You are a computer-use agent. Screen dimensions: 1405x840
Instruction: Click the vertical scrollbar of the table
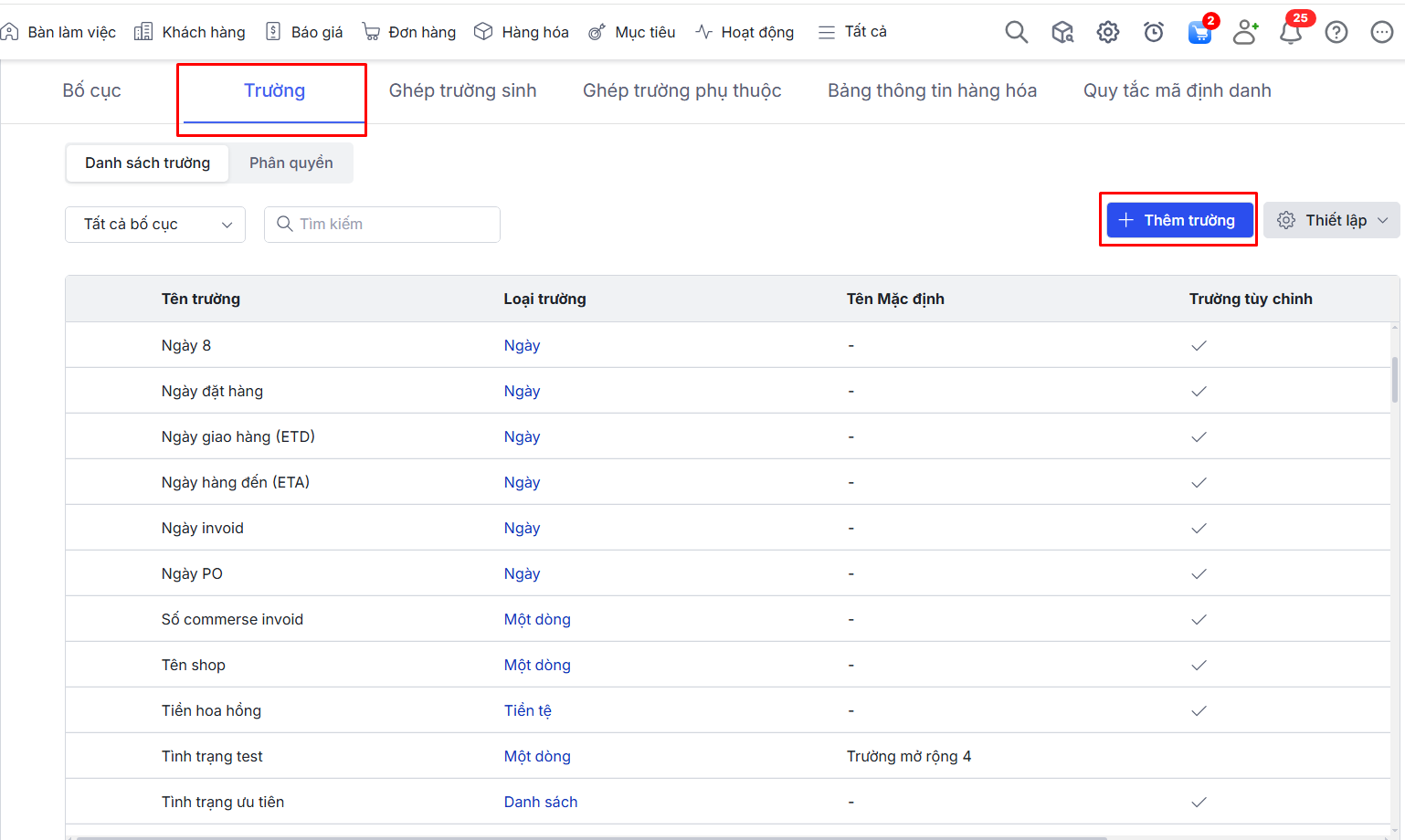(1394, 379)
